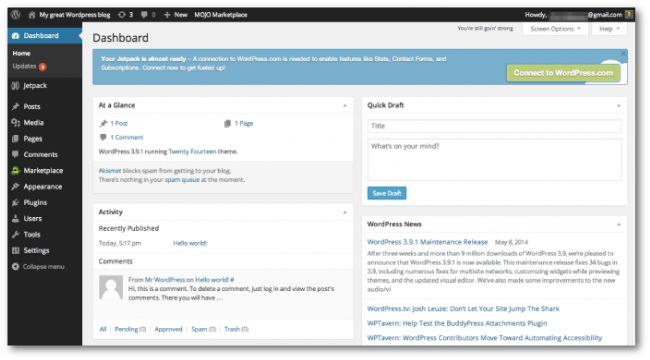Image resolution: width=650 pixels, height=360 pixels.
Task: Click the Quick Draft Title field
Action: tap(495, 126)
